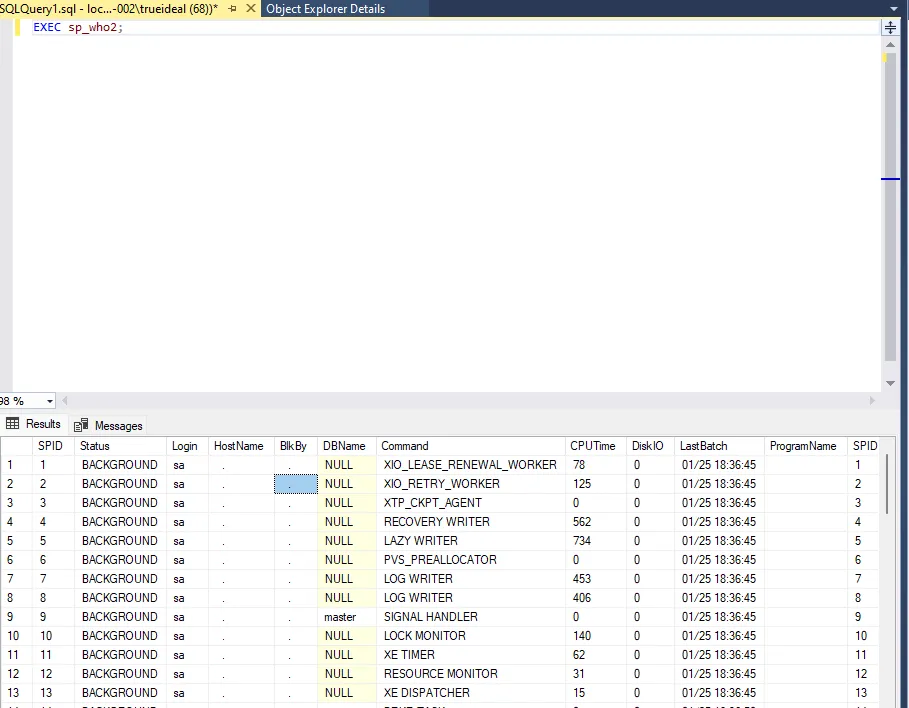
Task: Select the Results tab
Action: click(34, 424)
